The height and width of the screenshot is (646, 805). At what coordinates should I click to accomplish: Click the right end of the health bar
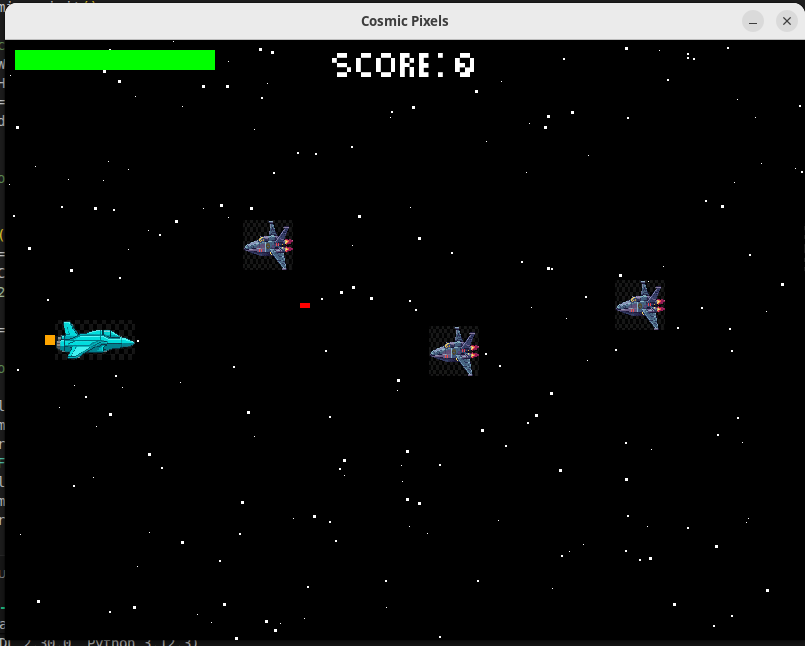(211, 60)
